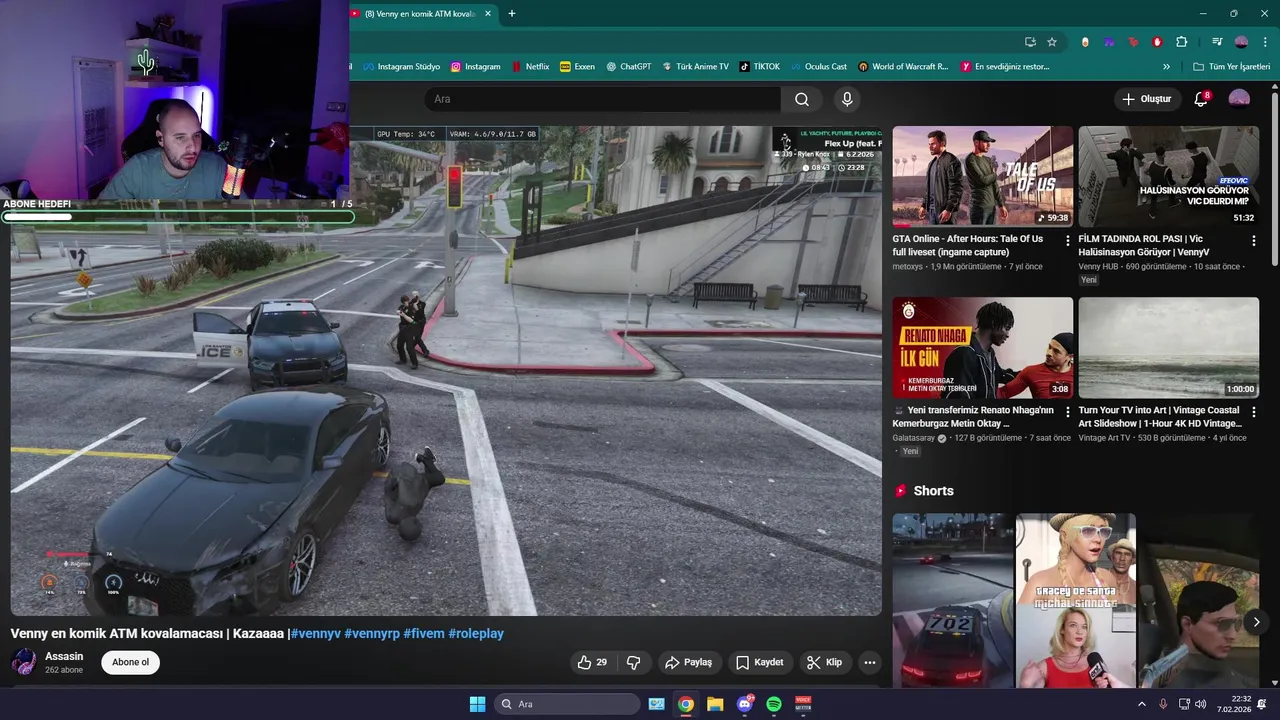The width and height of the screenshot is (1280, 720).
Task: Open Windows Start menu
Action: click(x=477, y=704)
